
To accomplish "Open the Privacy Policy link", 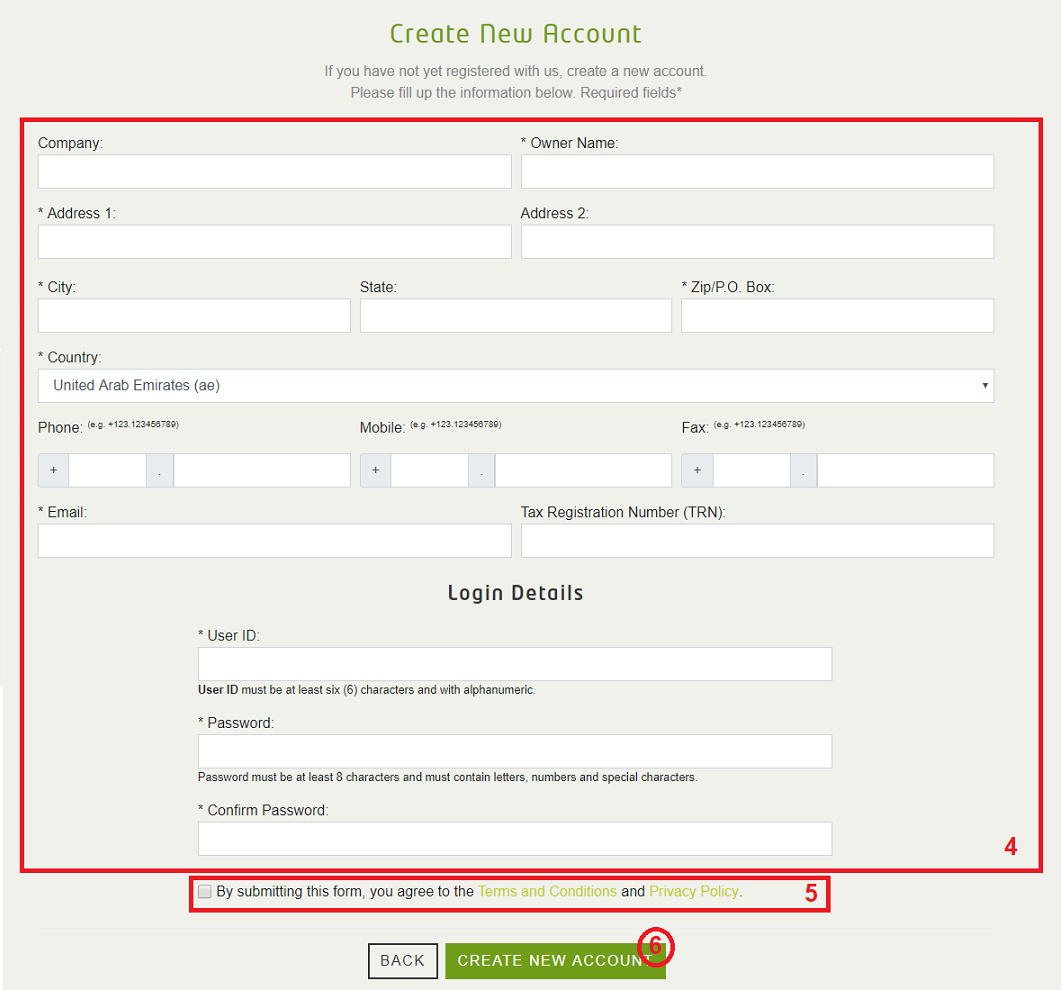I will [x=693, y=892].
